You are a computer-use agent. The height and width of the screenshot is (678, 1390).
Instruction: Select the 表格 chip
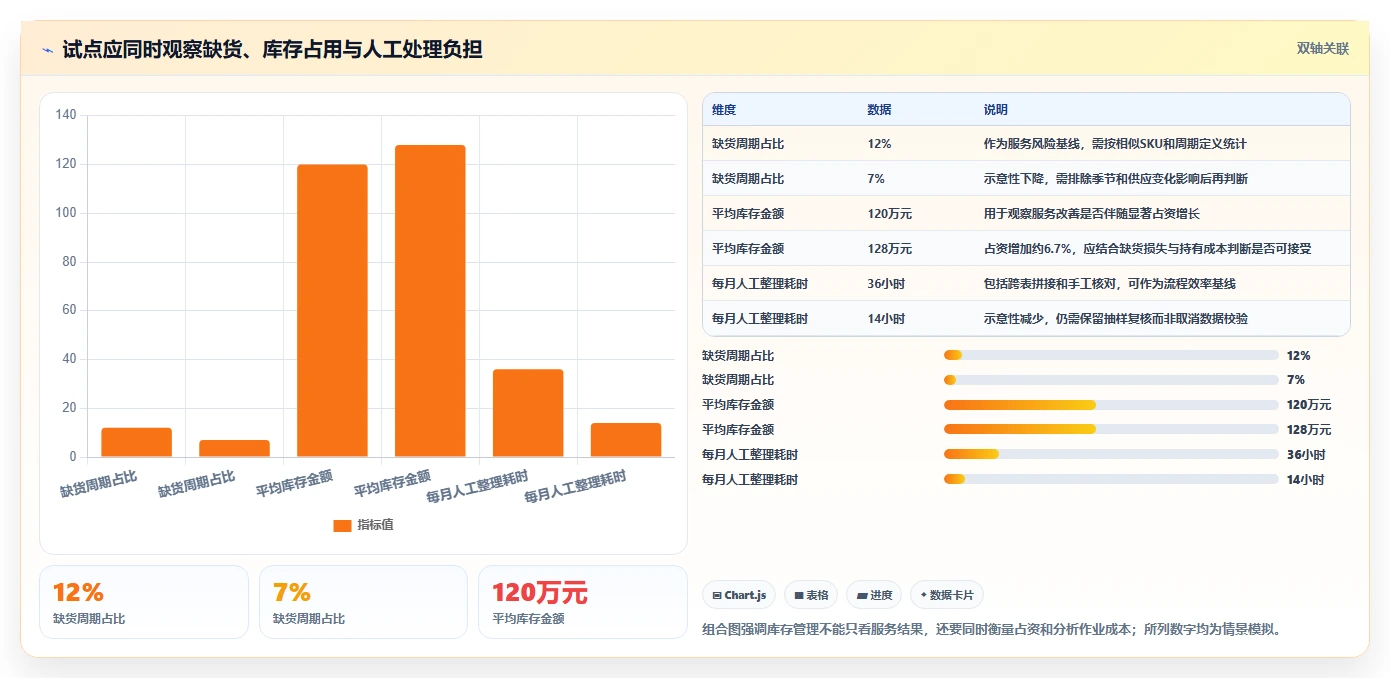click(811, 595)
